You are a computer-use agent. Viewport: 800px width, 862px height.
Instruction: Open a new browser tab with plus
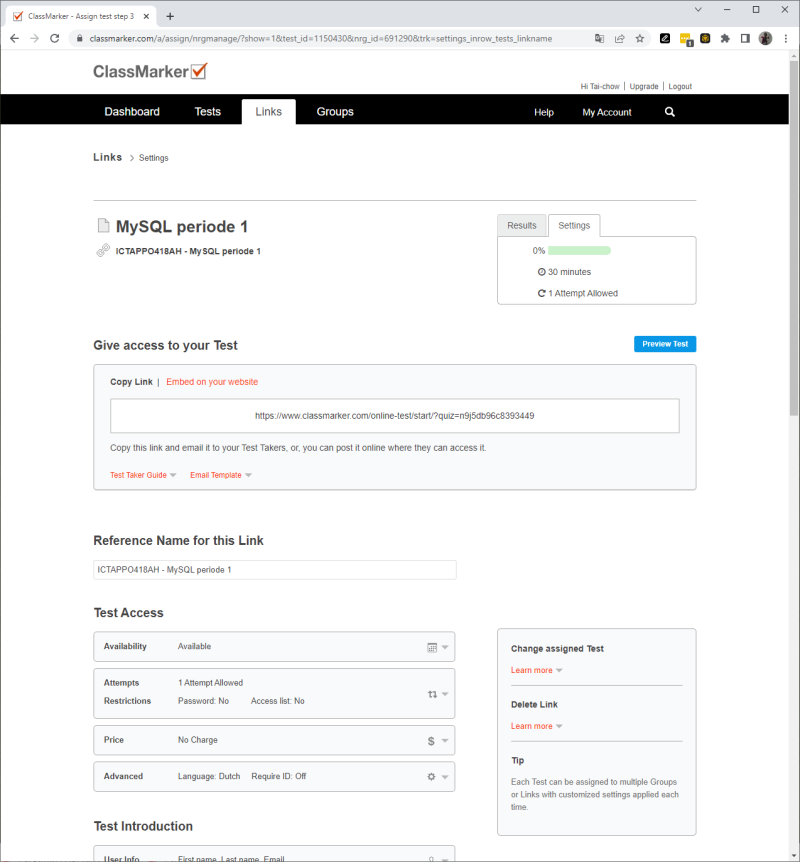pos(170,16)
